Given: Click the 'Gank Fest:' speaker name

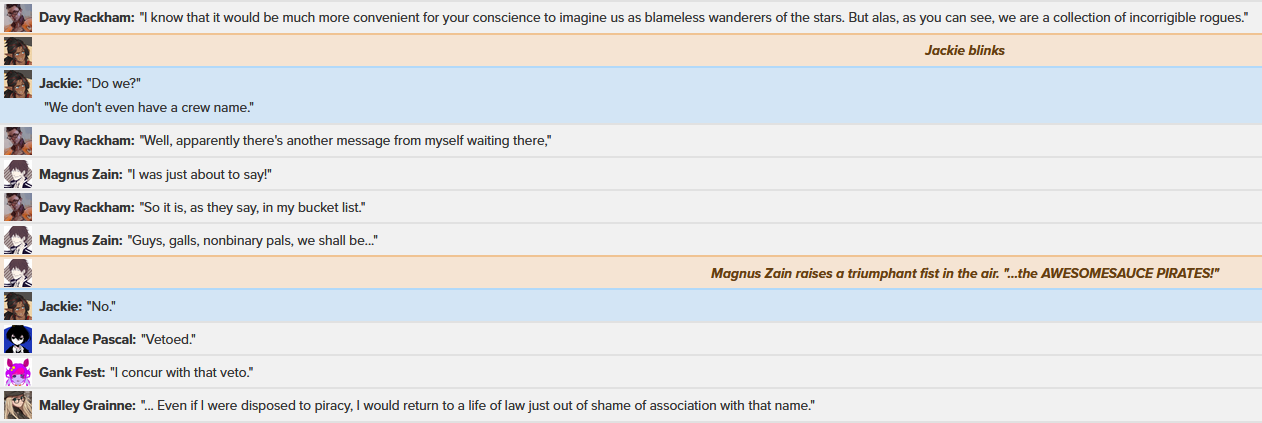Looking at the screenshot, I should tap(72, 372).
